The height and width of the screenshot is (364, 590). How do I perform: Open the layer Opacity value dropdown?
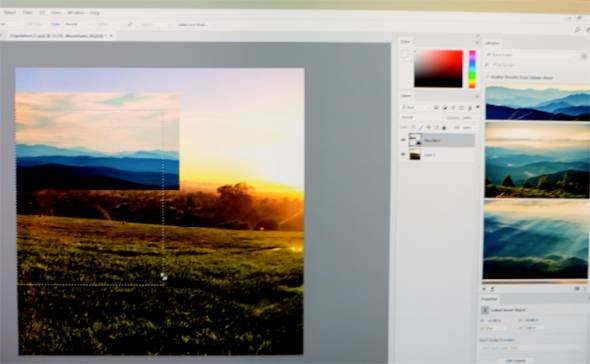[x=467, y=117]
